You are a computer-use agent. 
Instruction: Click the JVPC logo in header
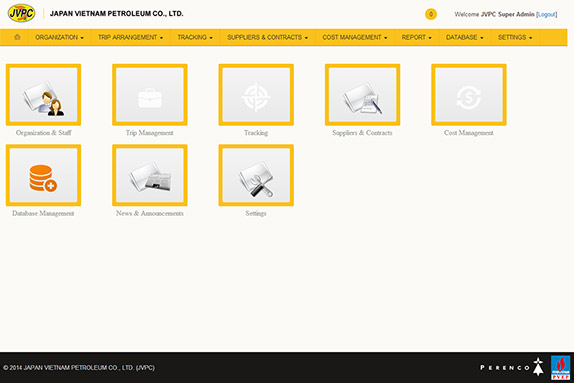(x=22, y=14)
